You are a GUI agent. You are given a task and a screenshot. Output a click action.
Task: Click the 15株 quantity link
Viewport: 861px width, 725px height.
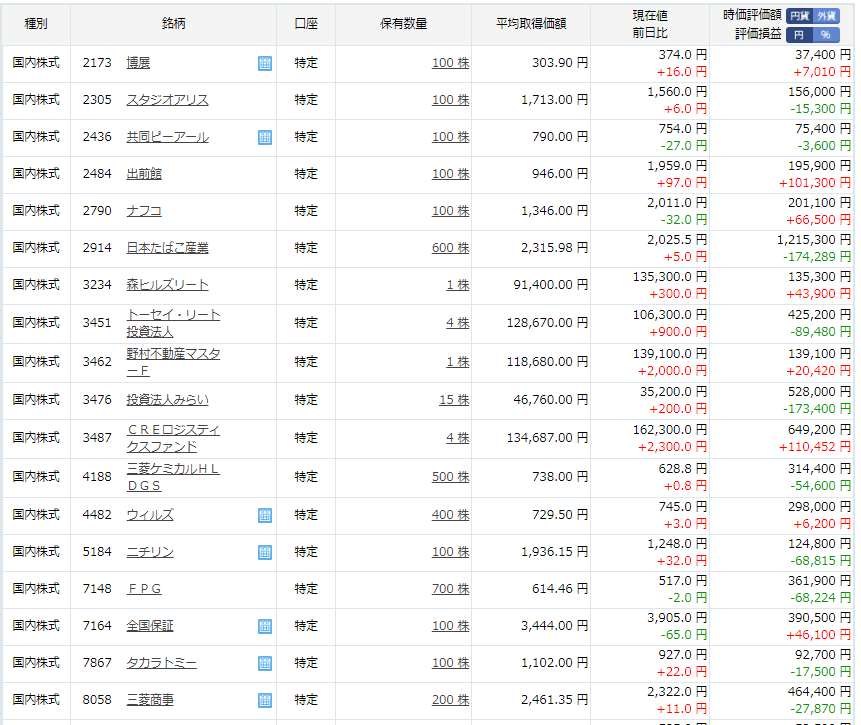coord(454,400)
